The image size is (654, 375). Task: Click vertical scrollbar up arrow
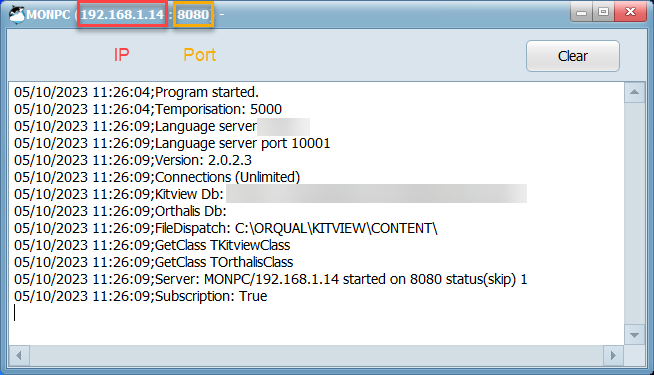tap(634, 92)
